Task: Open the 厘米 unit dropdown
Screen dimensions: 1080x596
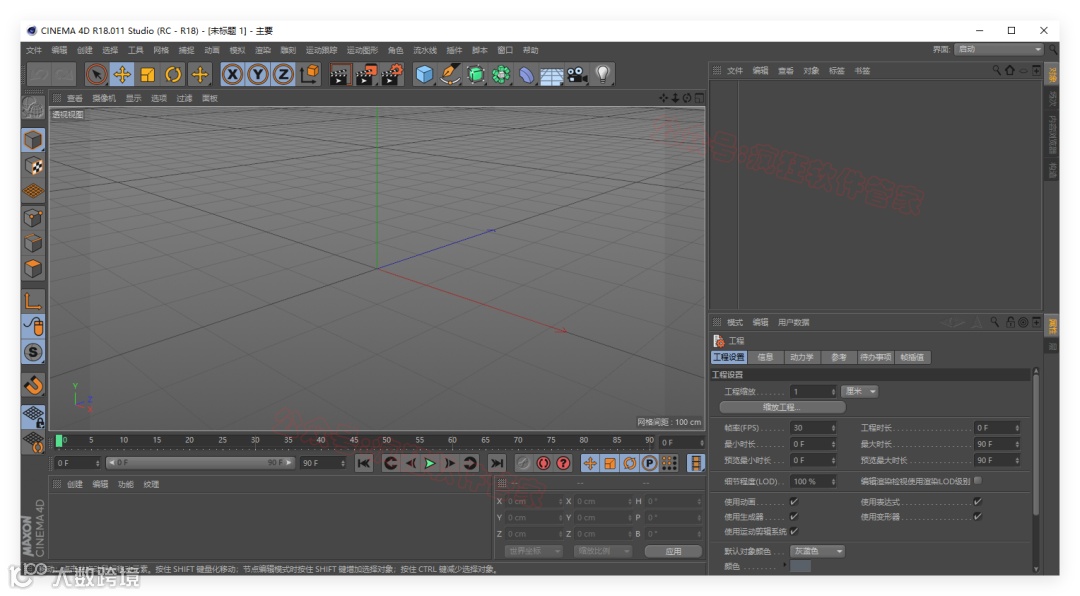Action: (859, 392)
